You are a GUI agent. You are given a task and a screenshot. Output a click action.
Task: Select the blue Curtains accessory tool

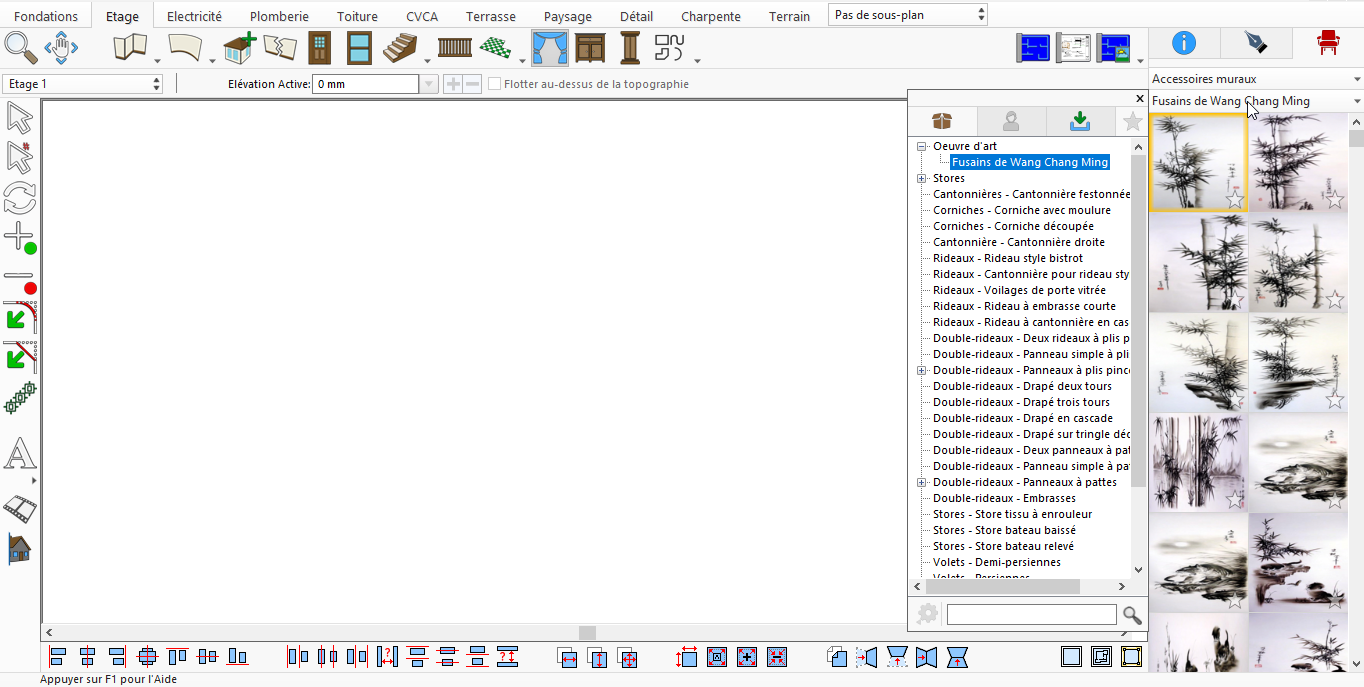[550, 47]
